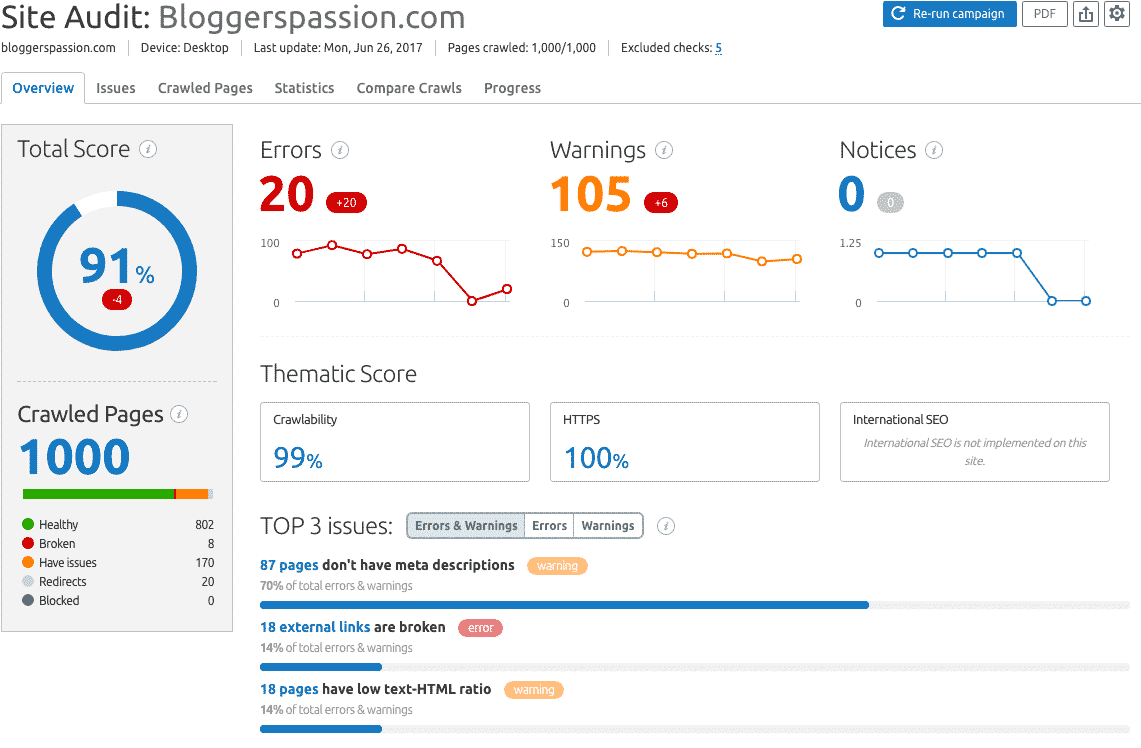Click the broken external links progress bar

coord(694,667)
